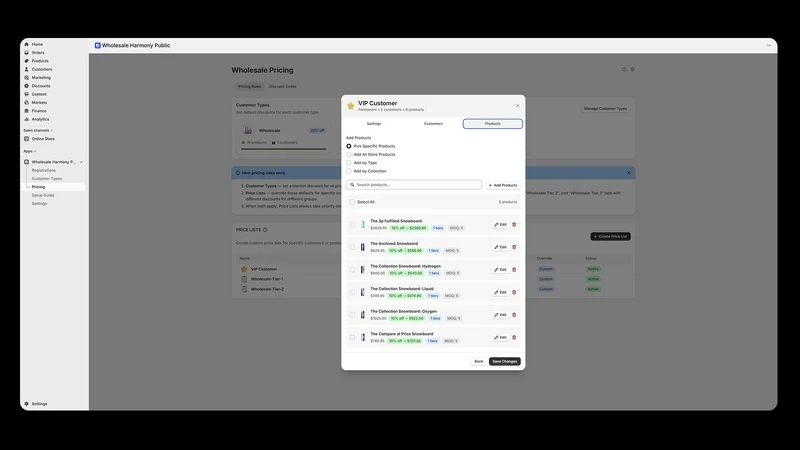Delete The Archived Snowboard
The height and width of the screenshot is (450, 800).
click(x=514, y=247)
